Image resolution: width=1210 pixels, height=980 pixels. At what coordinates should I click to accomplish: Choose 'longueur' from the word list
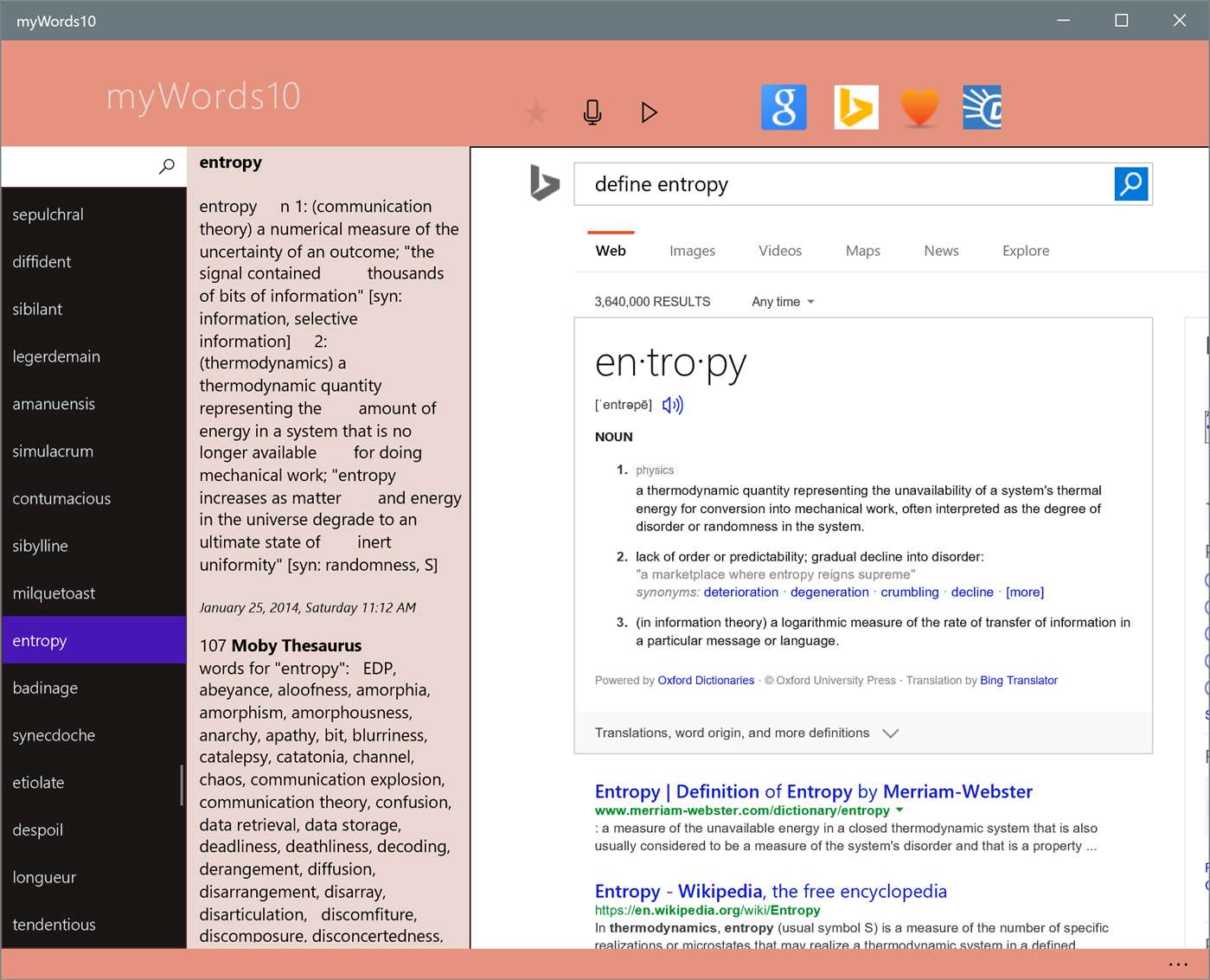[93, 877]
